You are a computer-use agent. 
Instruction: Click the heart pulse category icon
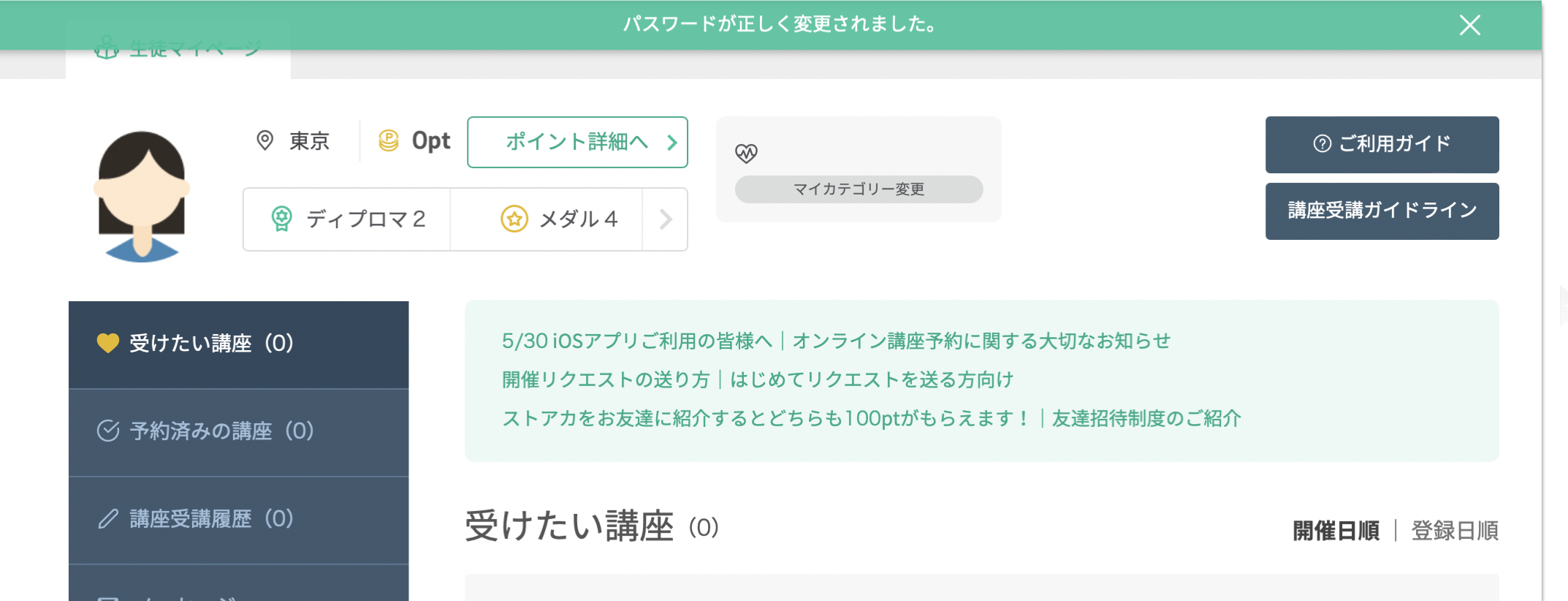746,153
